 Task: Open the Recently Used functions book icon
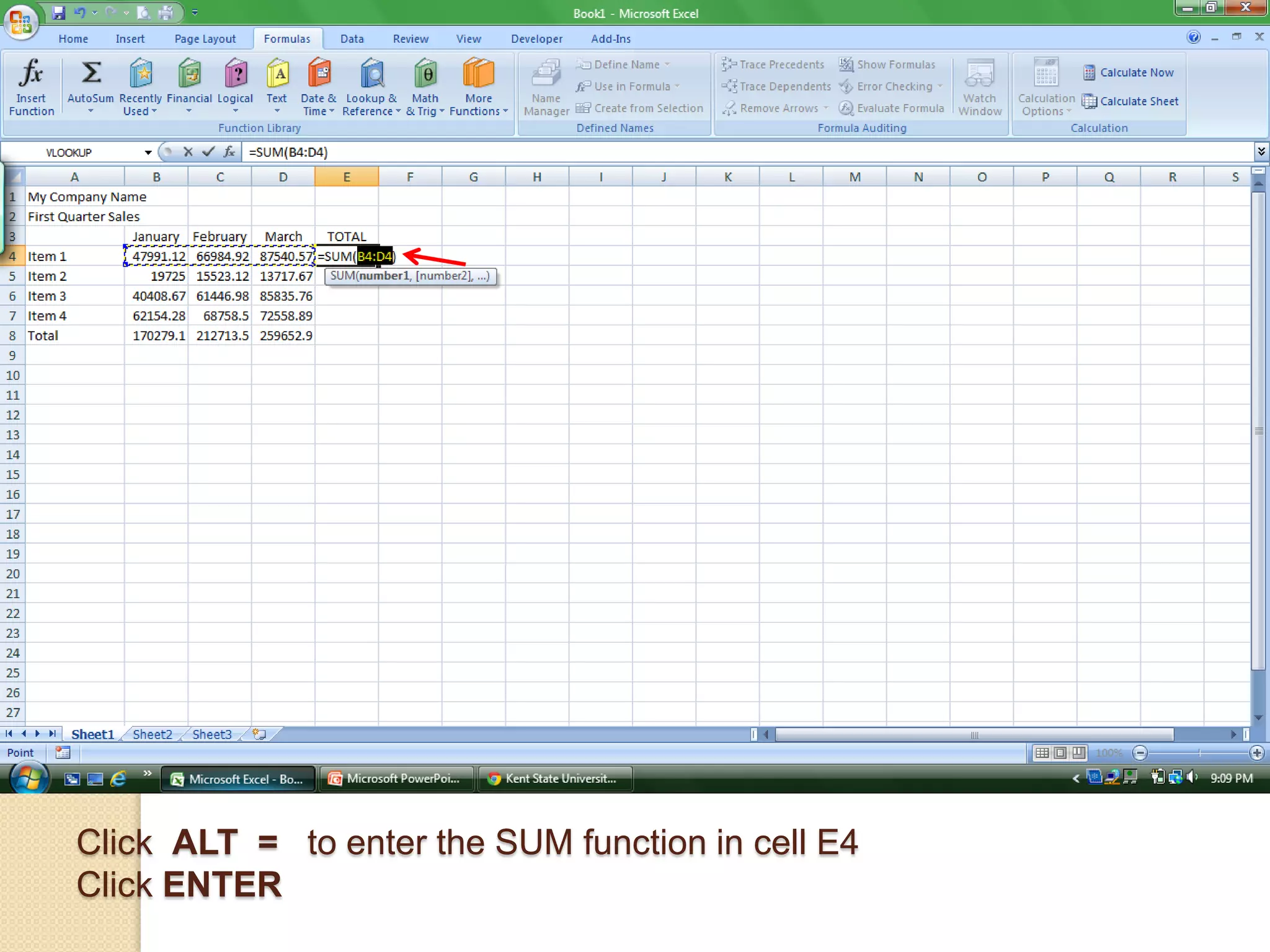pyautogui.click(x=141, y=73)
